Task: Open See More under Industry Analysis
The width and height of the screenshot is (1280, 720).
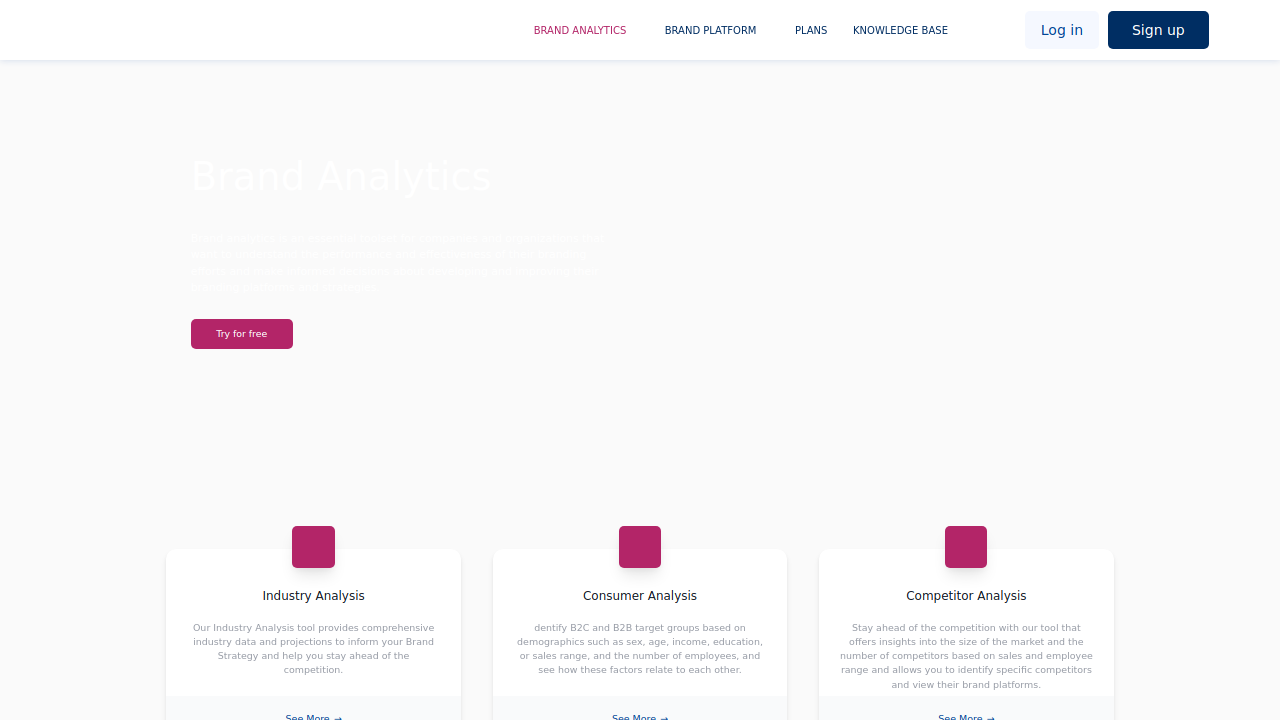Action: (x=313, y=716)
